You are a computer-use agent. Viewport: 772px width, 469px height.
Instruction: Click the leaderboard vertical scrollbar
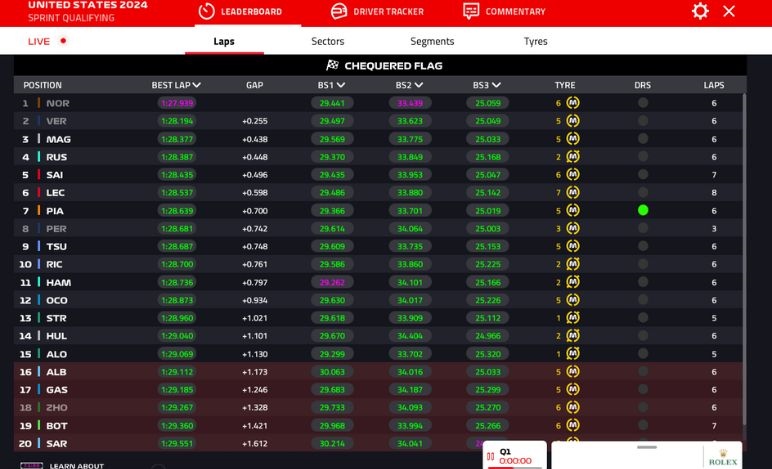click(744, 250)
